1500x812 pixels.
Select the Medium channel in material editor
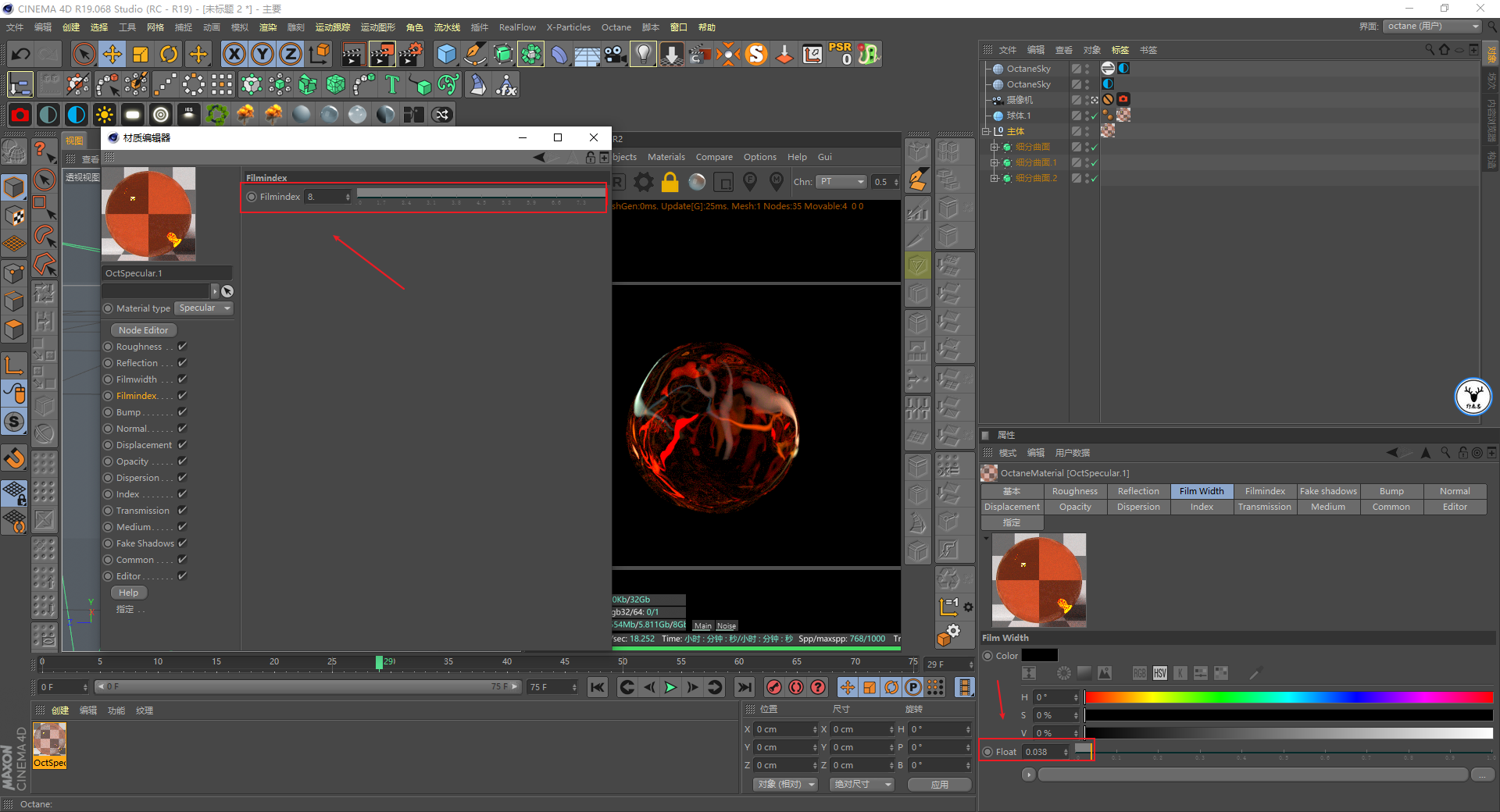point(134,527)
